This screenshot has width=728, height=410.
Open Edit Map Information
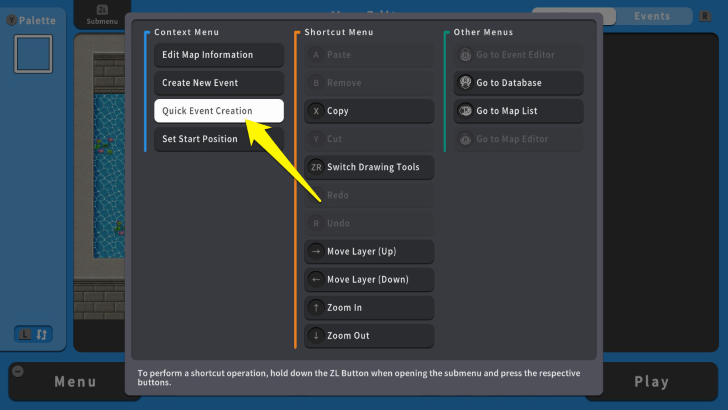click(x=219, y=55)
